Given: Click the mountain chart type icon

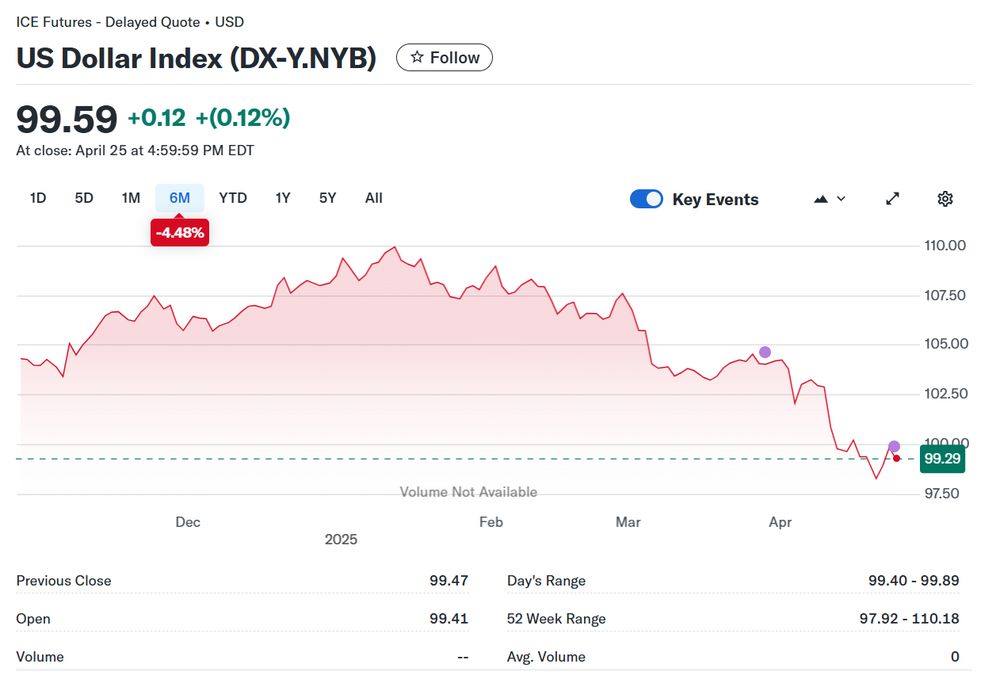Looking at the screenshot, I should tap(821, 199).
